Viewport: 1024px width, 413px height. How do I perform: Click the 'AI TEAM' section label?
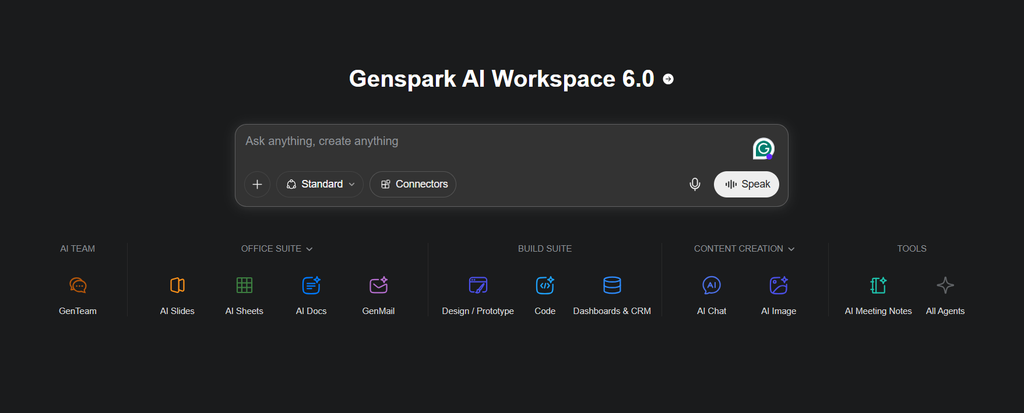pyautogui.click(x=78, y=249)
